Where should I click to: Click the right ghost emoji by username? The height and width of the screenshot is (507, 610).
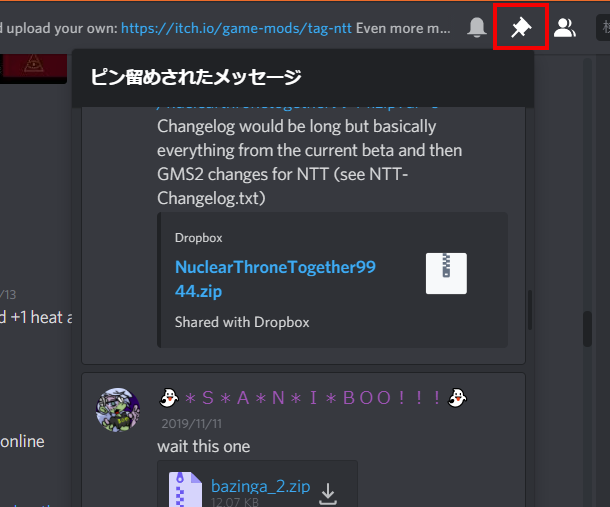click(458, 398)
